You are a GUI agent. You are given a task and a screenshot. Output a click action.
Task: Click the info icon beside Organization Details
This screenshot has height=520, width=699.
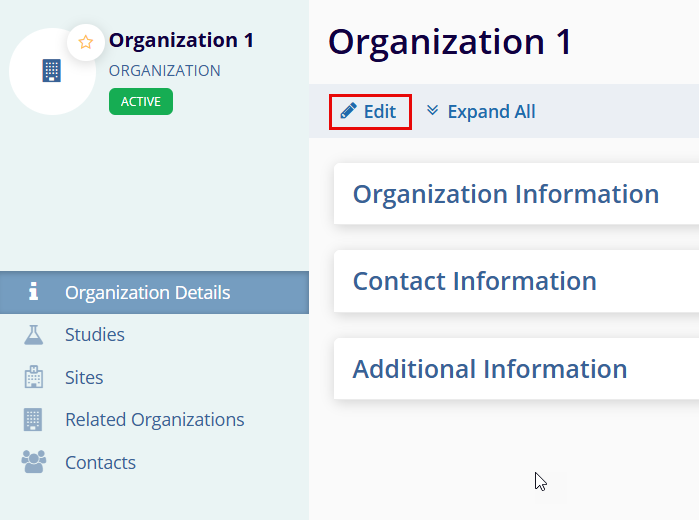(x=33, y=292)
